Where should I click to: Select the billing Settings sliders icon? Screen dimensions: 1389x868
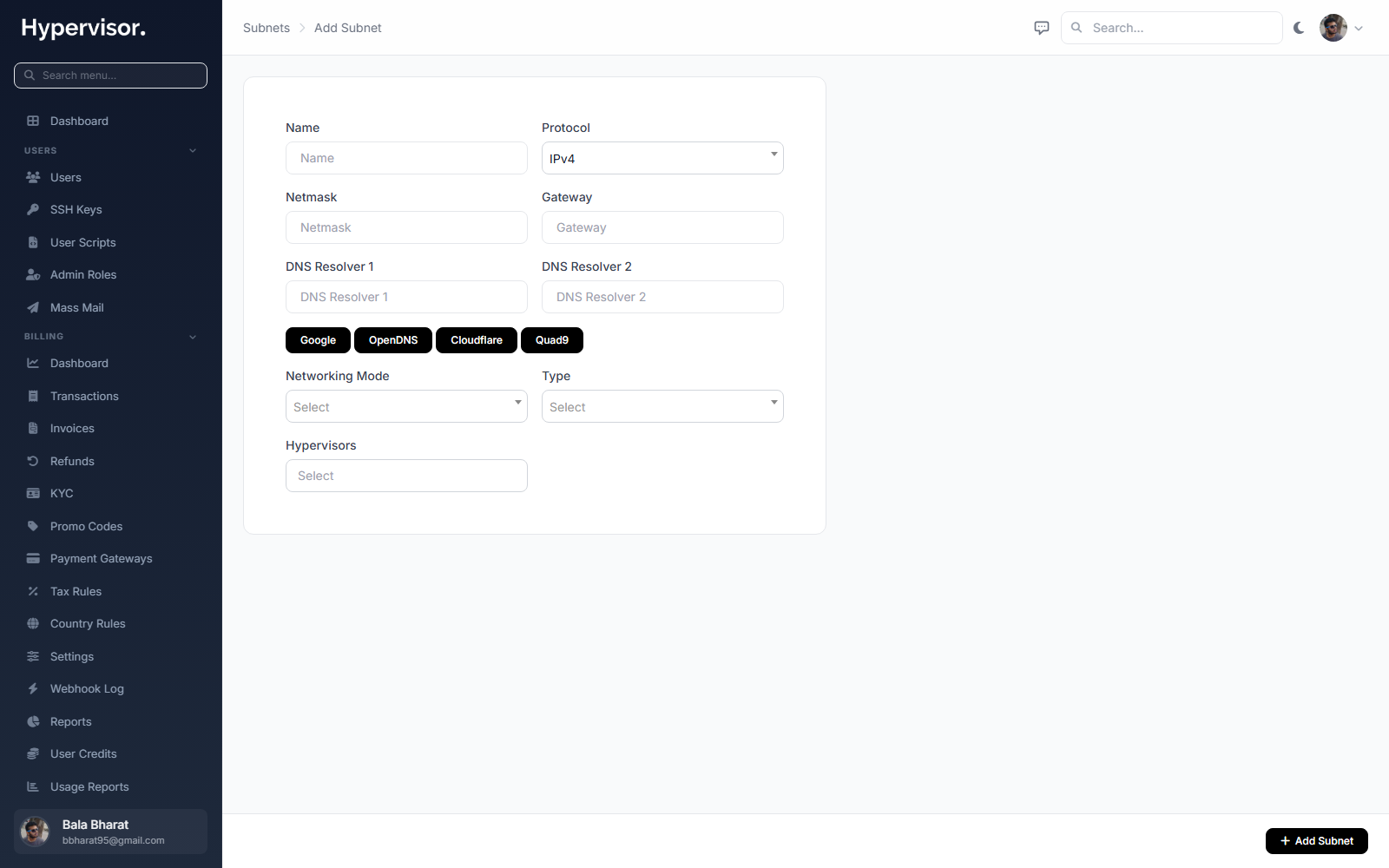point(33,656)
